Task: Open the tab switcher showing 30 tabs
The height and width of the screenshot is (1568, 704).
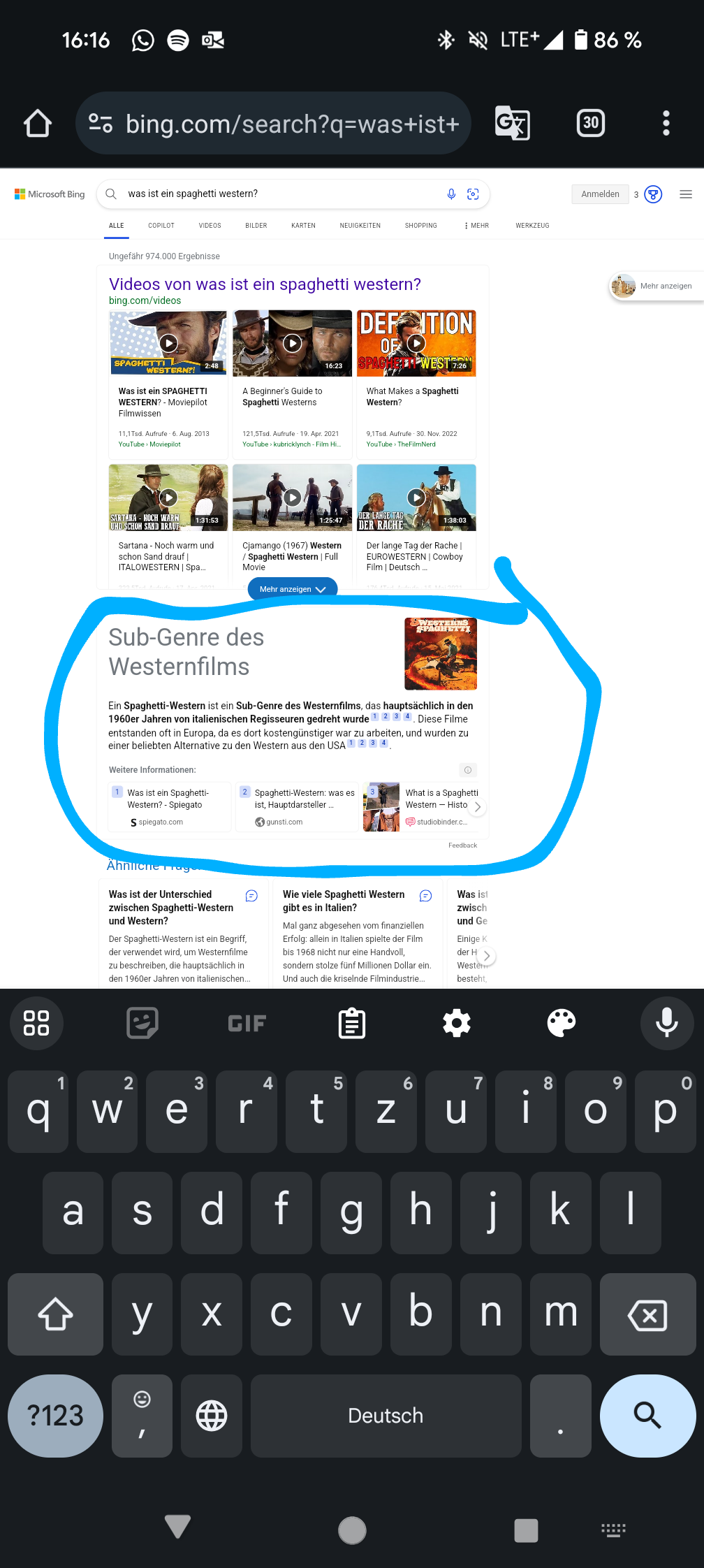Action: pos(591,123)
